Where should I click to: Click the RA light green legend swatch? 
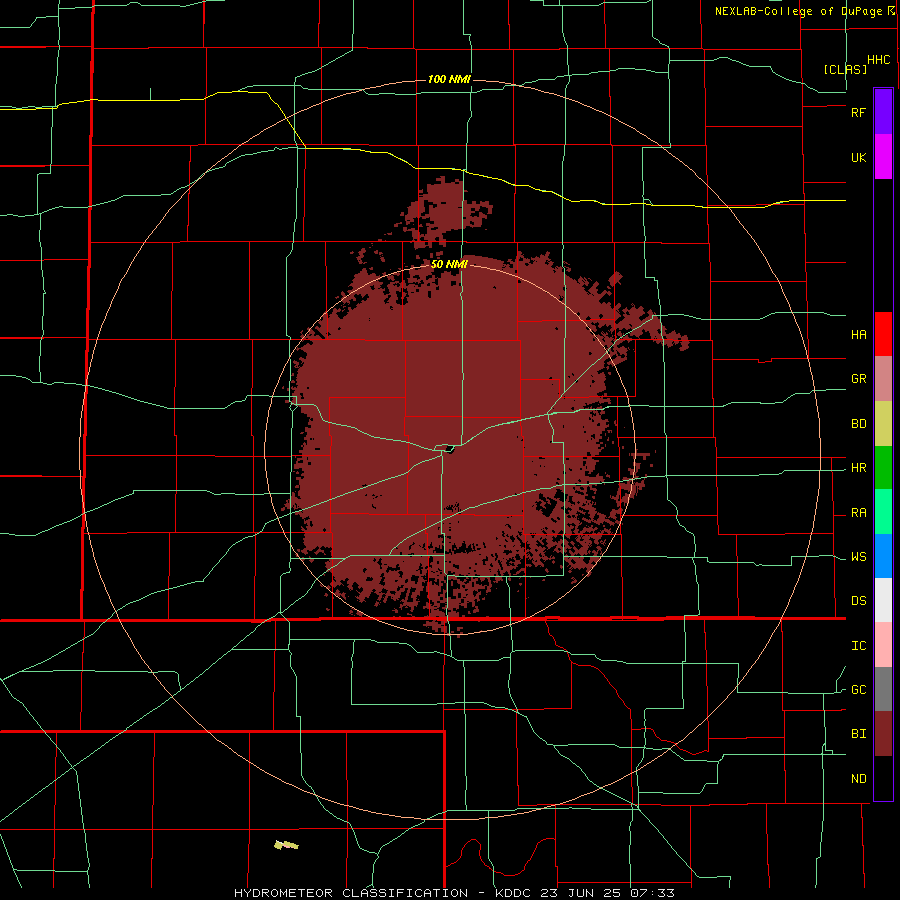click(883, 512)
